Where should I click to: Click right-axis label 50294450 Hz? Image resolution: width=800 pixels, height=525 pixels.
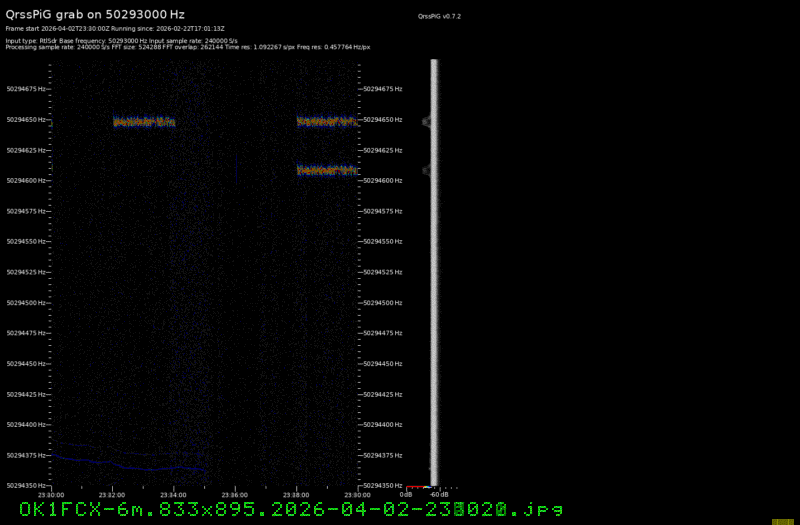pyautogui.click(x=383, y=364)
